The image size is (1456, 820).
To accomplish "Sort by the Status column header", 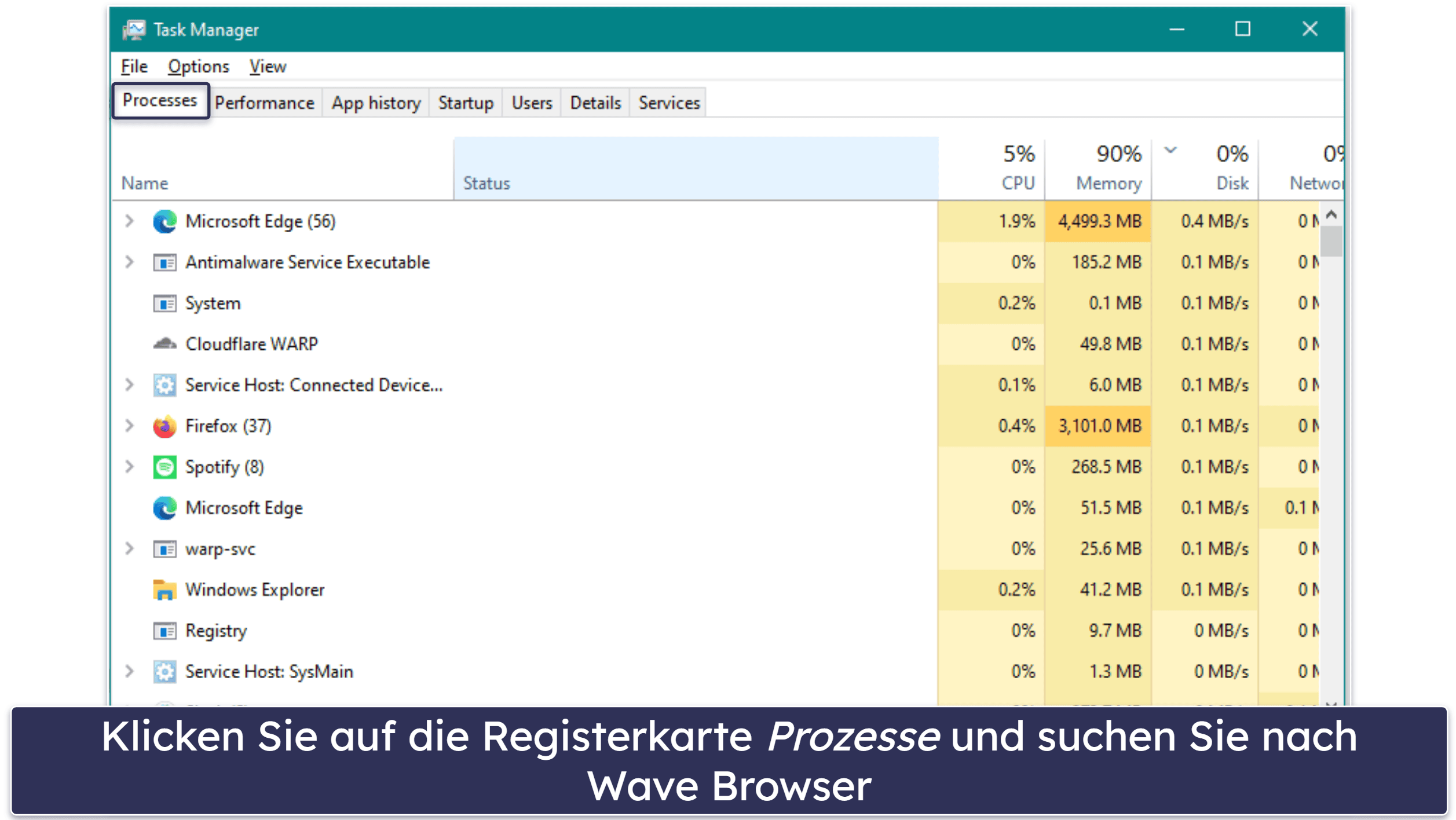I will (696, 169).
